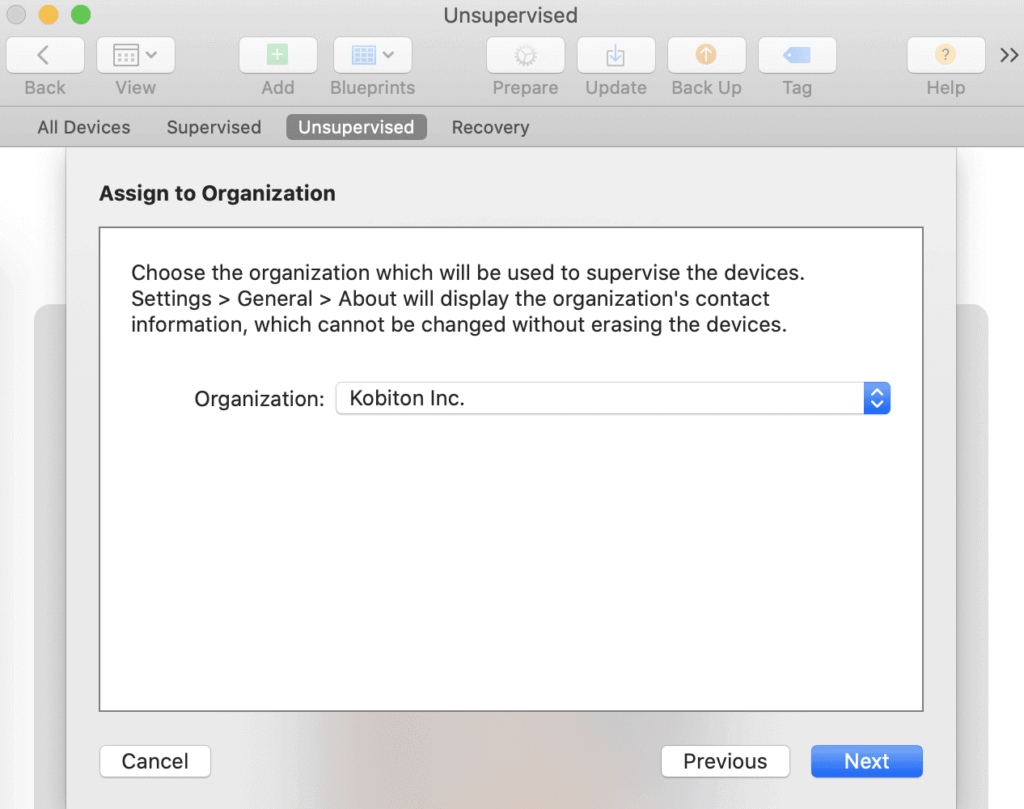Click the Kobiton Inc. organization field
Image resolution: width=1024 pixels, height=809 pixels.
pos(600,398)
